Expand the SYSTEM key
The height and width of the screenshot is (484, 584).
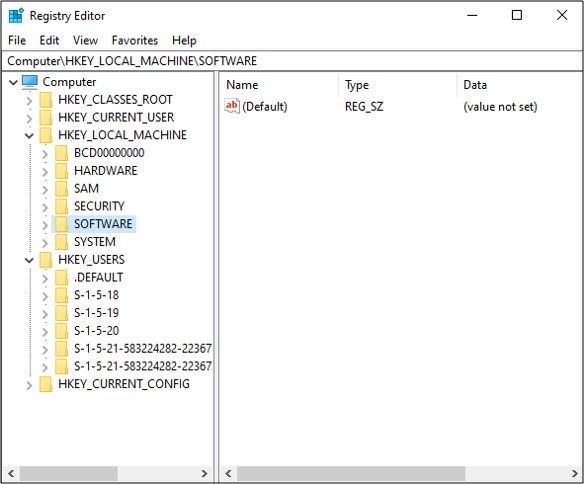pyautogui.click(x=45, y=243)
